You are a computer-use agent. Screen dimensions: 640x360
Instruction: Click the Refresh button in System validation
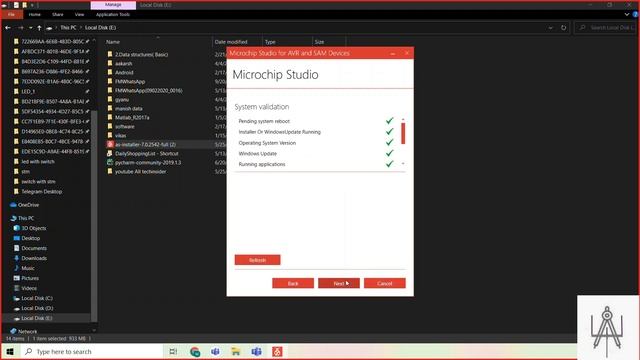tap(257, 260)
